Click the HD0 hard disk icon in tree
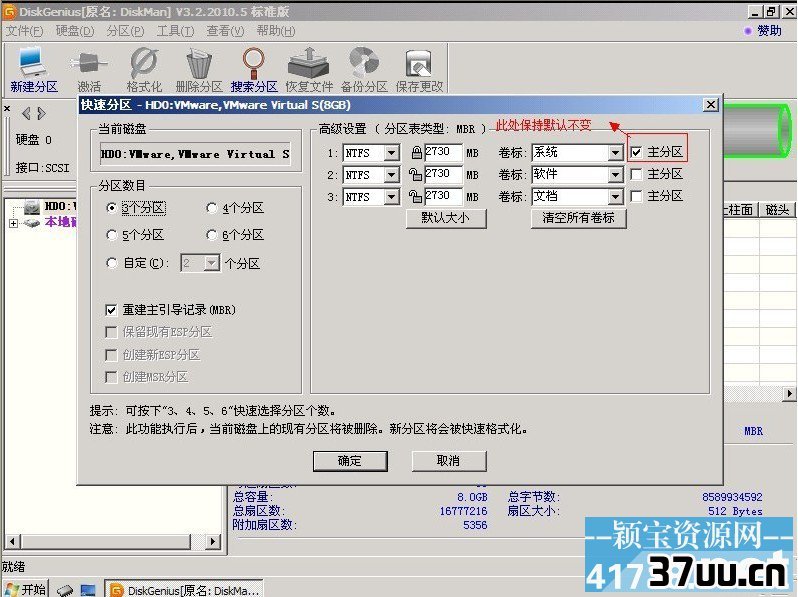The width and height of the screenshot is (798, 597). 32,207
